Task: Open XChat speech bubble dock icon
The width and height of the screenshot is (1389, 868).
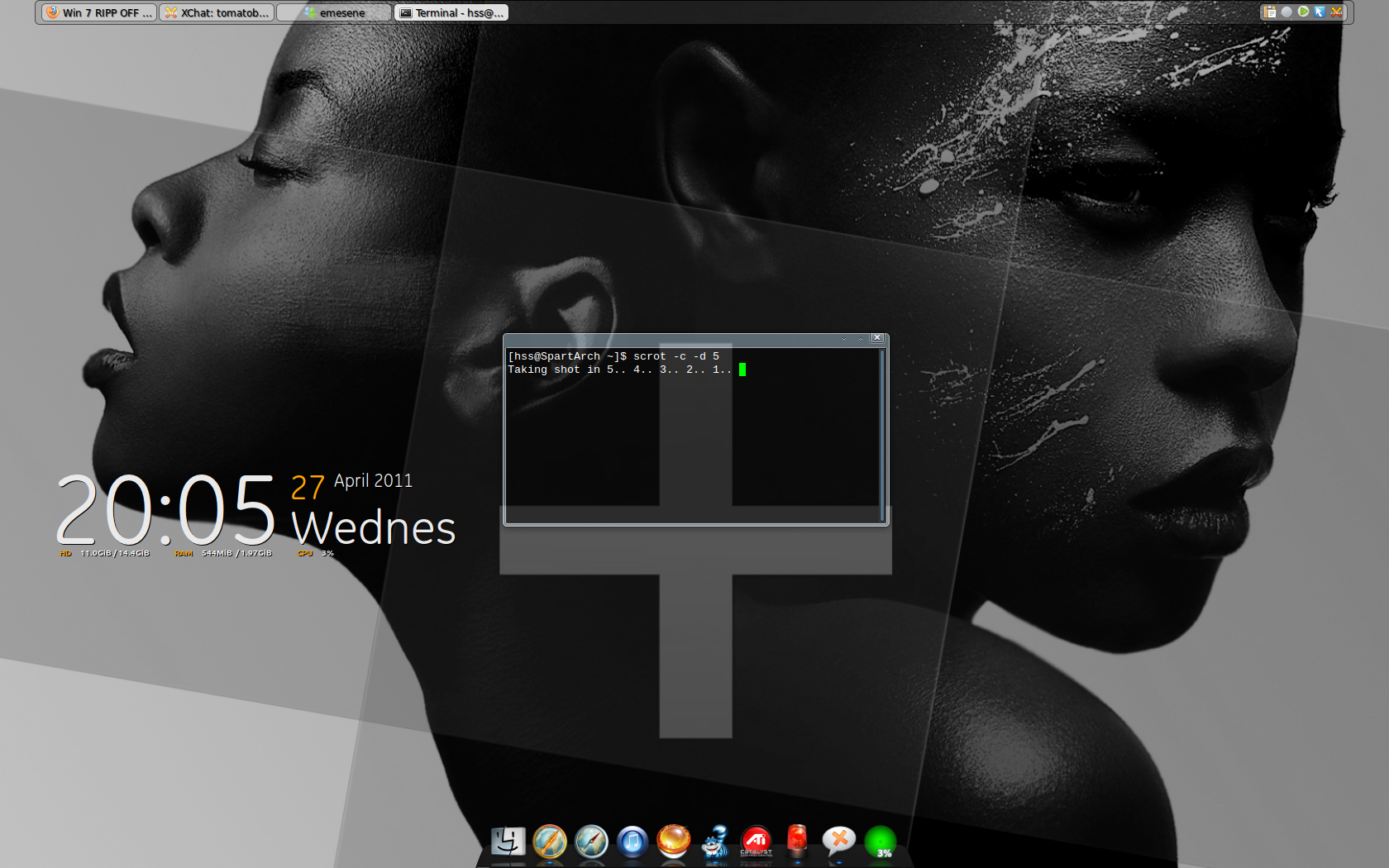Action: point(838,842)
